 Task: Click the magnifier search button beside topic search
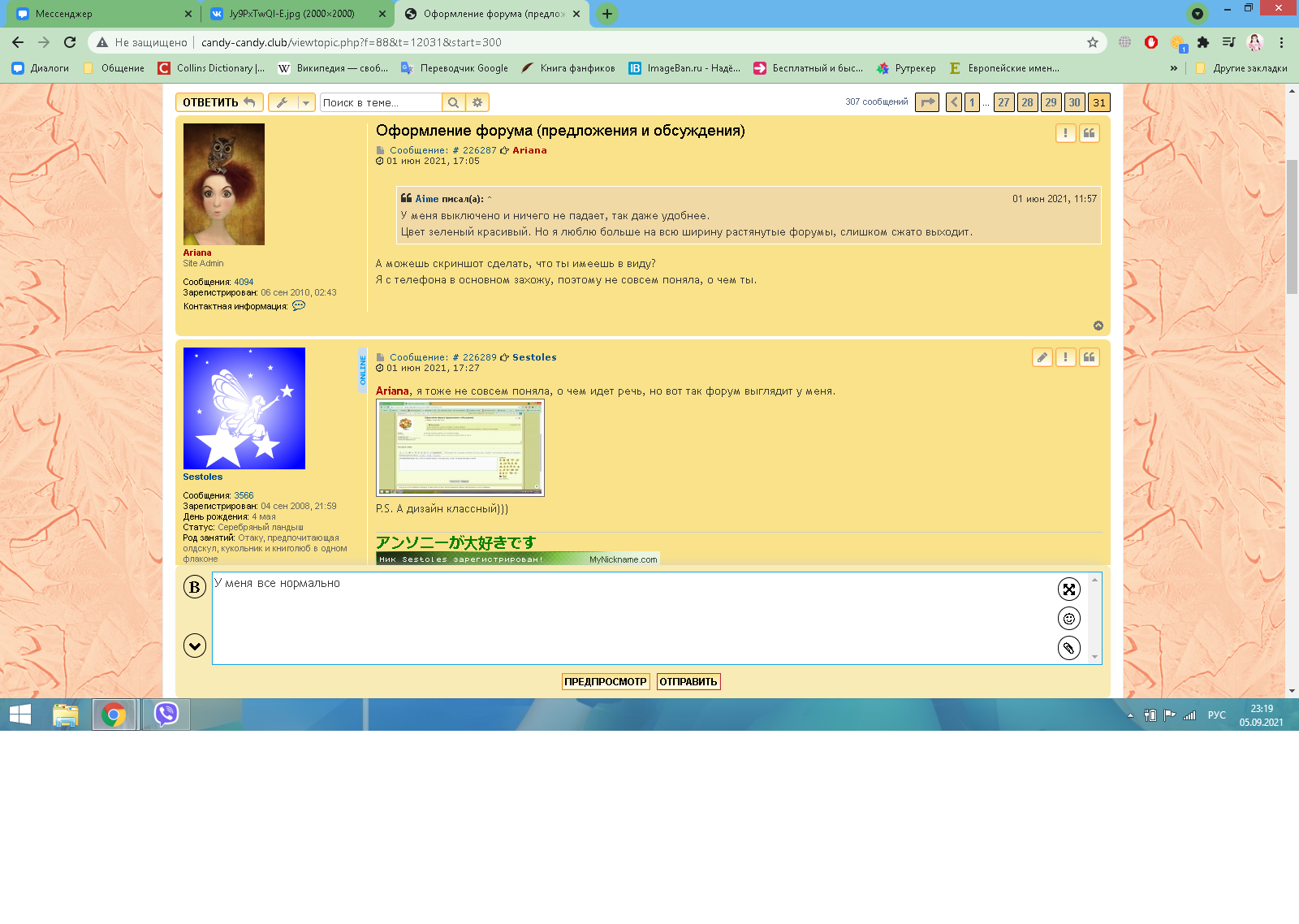454,102
